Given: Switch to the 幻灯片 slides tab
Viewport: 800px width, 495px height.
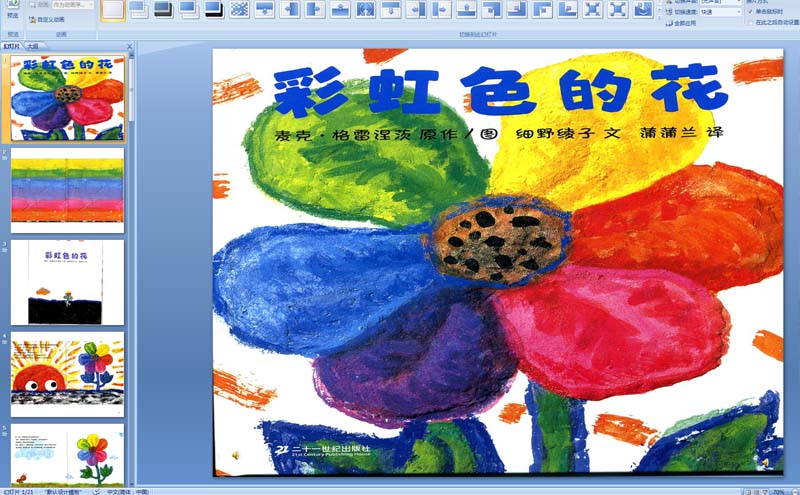Looking at the screenshot, I should tap(11, 46).
